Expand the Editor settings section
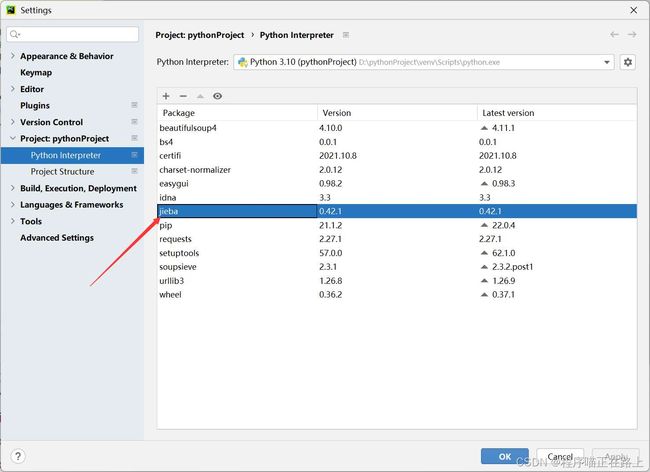650x472 pixels. click(12, 89)
